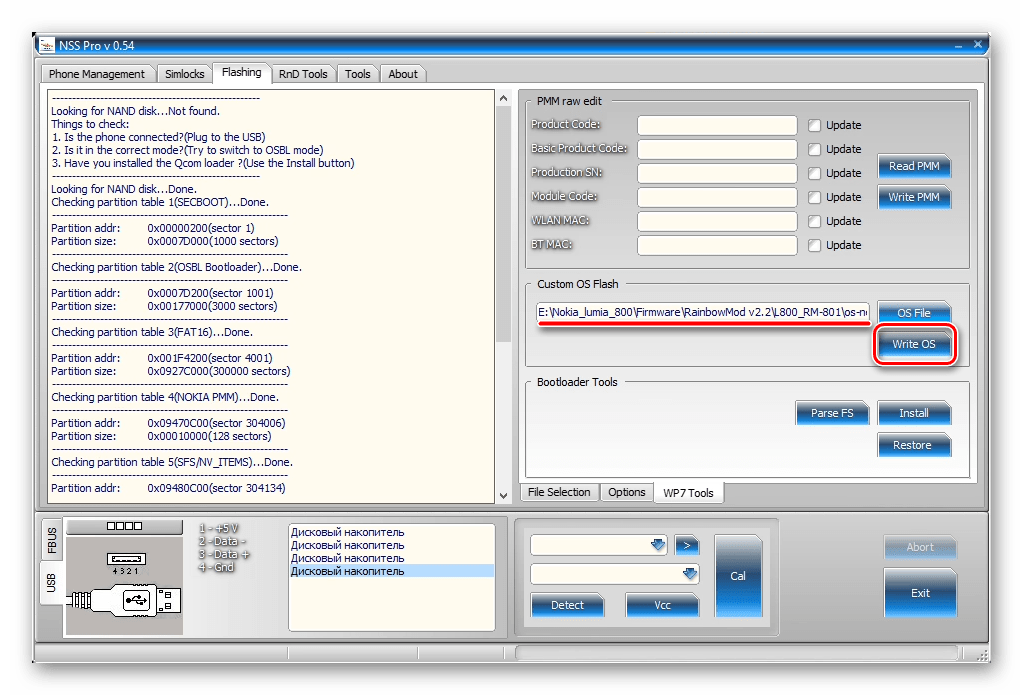This screenshot has width=1023, height=695.
Task: Tick the Update checkbox next to WLAN MAC
Action: coord(814,221)
